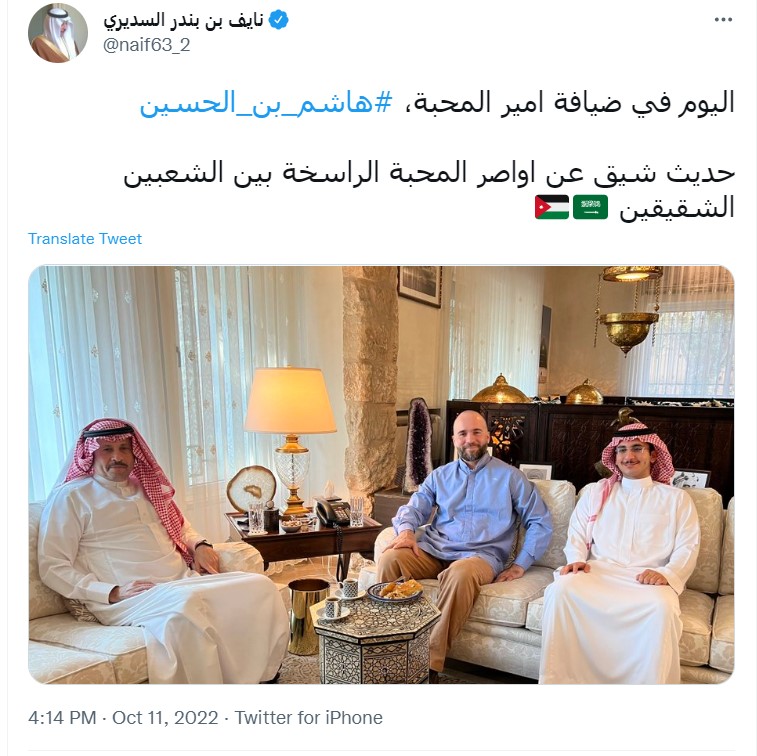The height and width of the screenshot is (756, 757).
Task: Open the author's profile avatar
Action: (58, 33)
